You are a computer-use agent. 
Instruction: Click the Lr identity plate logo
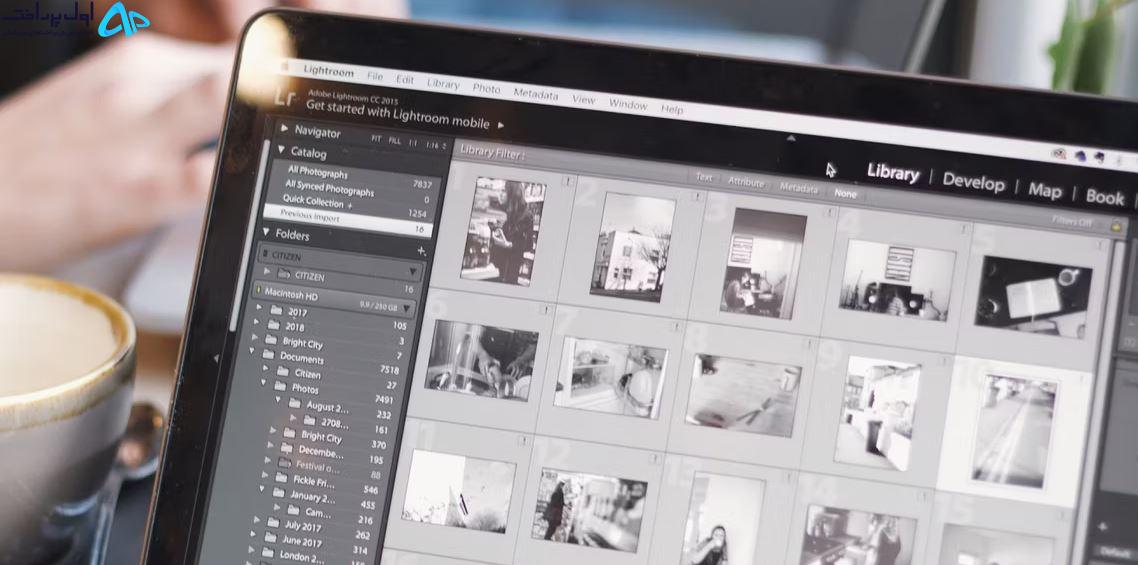[284, 97]
